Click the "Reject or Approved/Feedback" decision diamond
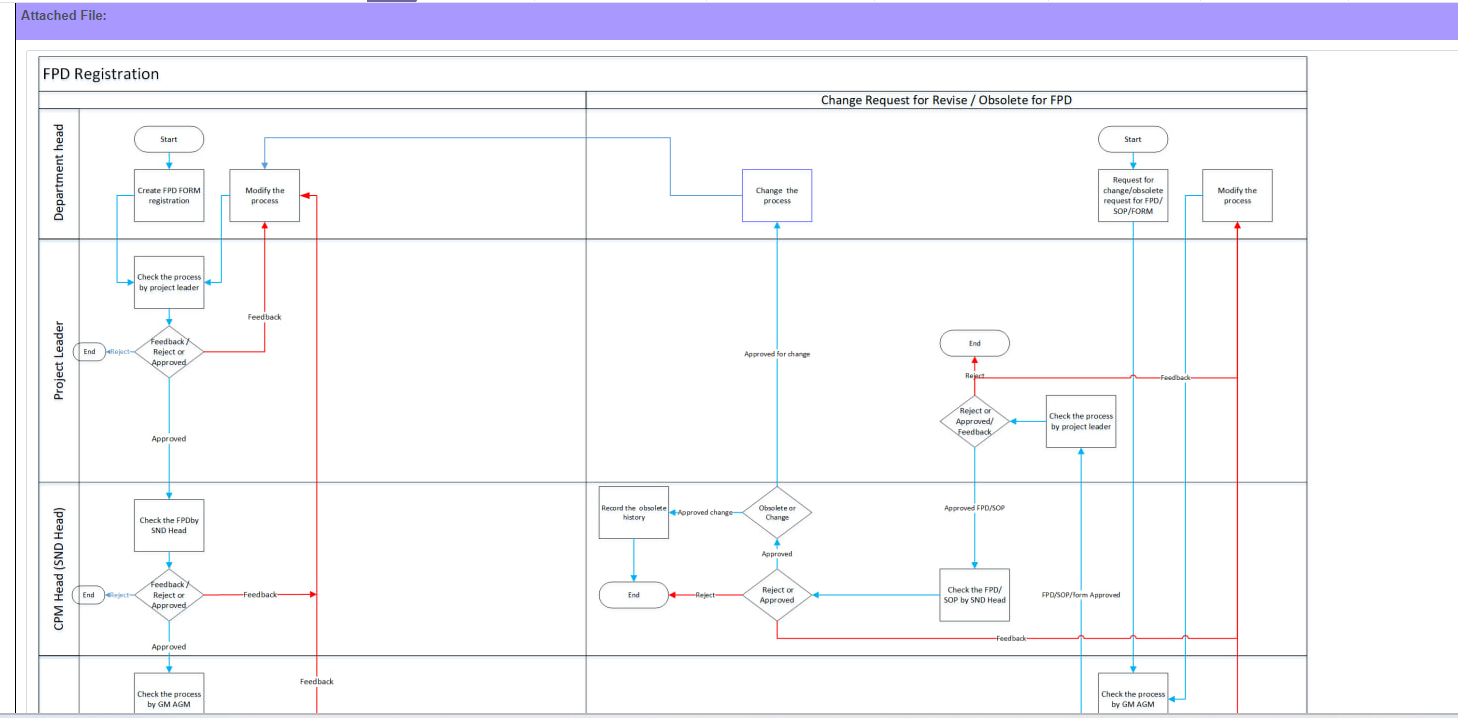The width and height of the screenshot is (1458, 718). [975, 421]
